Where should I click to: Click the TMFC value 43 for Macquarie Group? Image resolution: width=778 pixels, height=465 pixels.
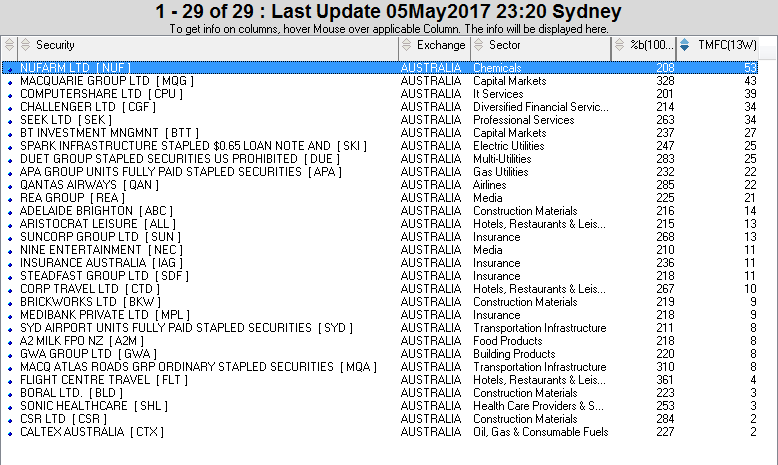[x=750, y=80]
